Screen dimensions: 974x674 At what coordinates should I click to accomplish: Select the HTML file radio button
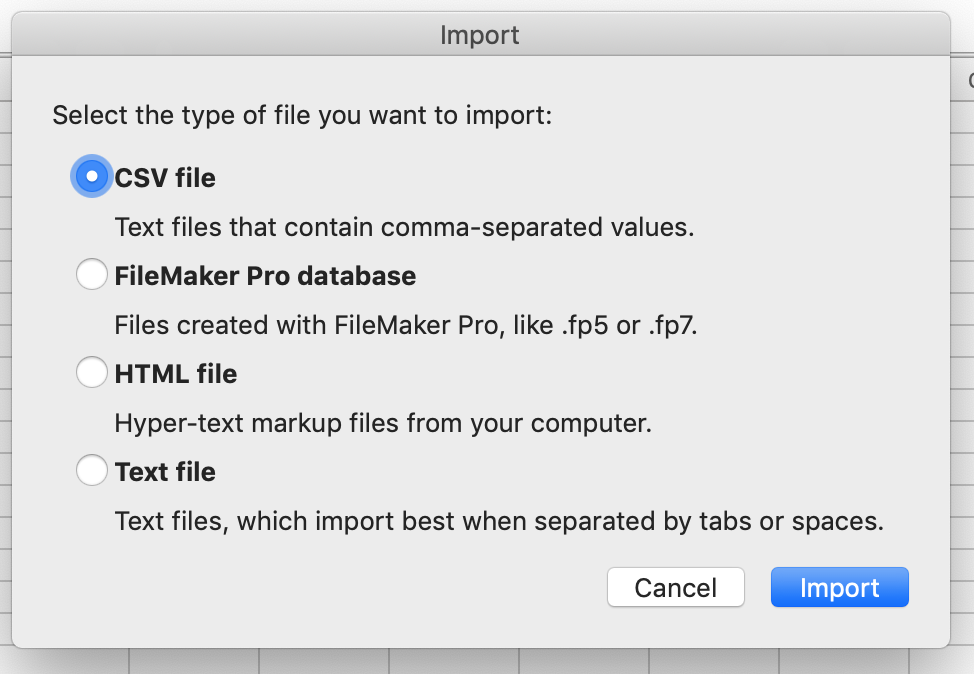pyautogui.click(x=91, y=373)
